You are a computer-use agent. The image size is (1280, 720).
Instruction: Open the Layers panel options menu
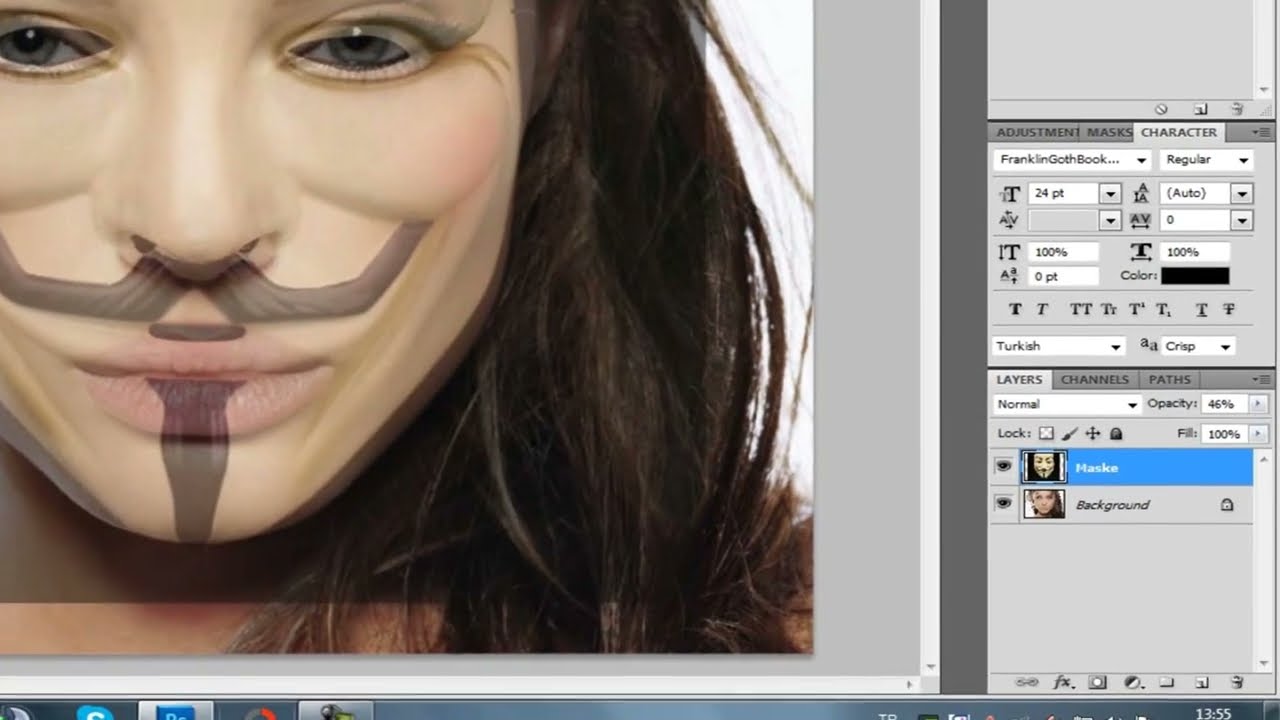1261,380
